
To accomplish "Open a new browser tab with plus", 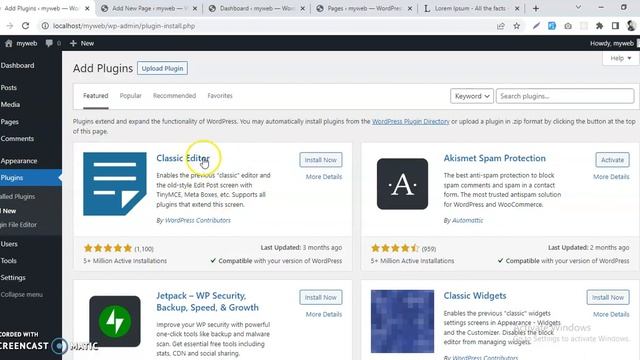I will 536,8.
